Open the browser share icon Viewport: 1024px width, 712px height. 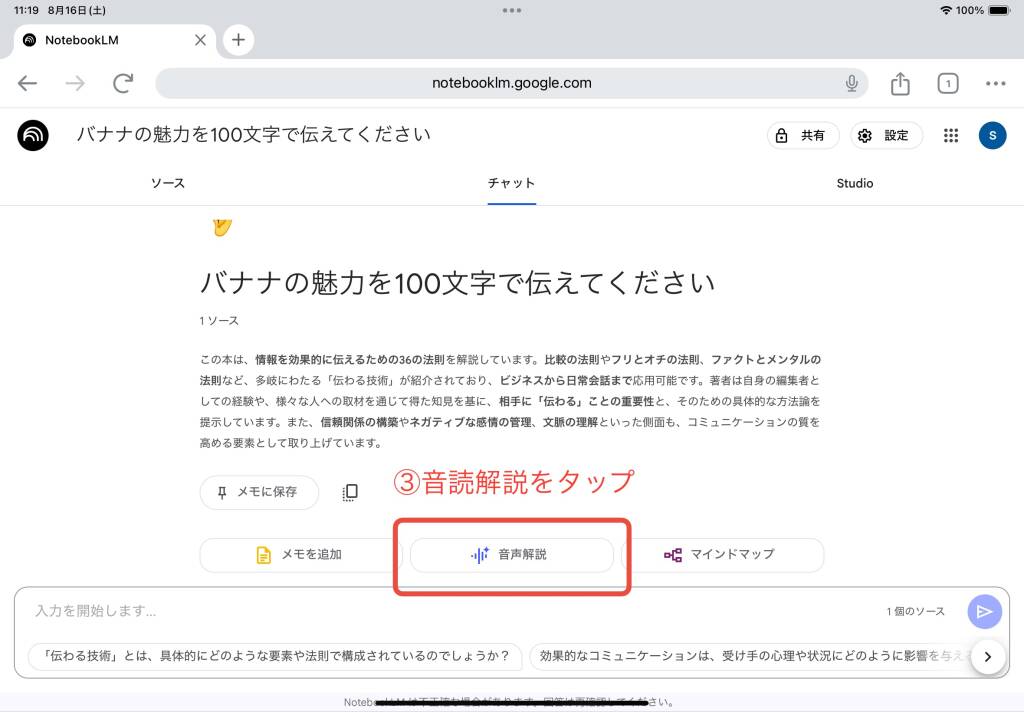click(x=900, y=84)
